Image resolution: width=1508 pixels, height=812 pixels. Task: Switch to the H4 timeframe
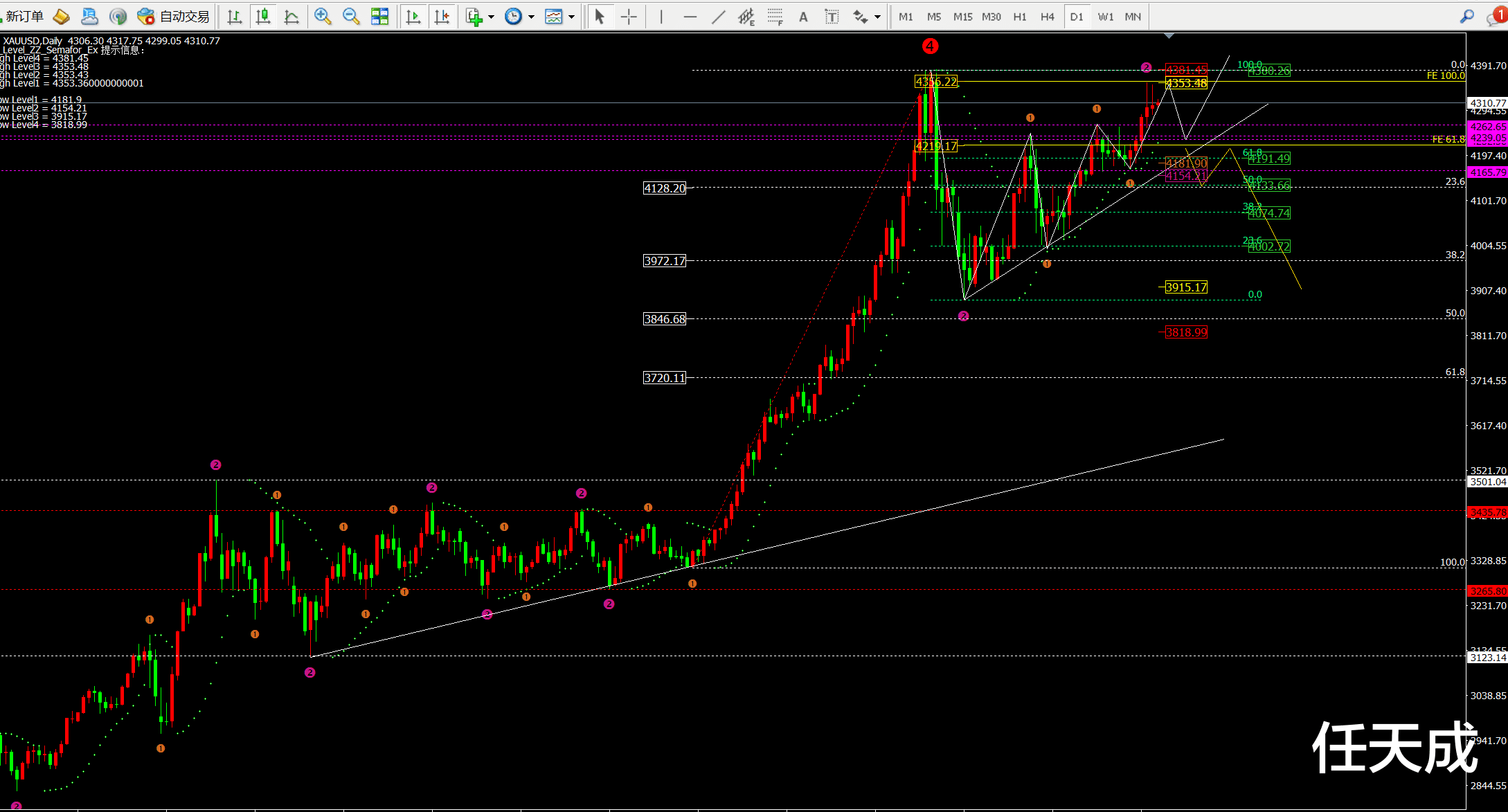(1047, 17)
